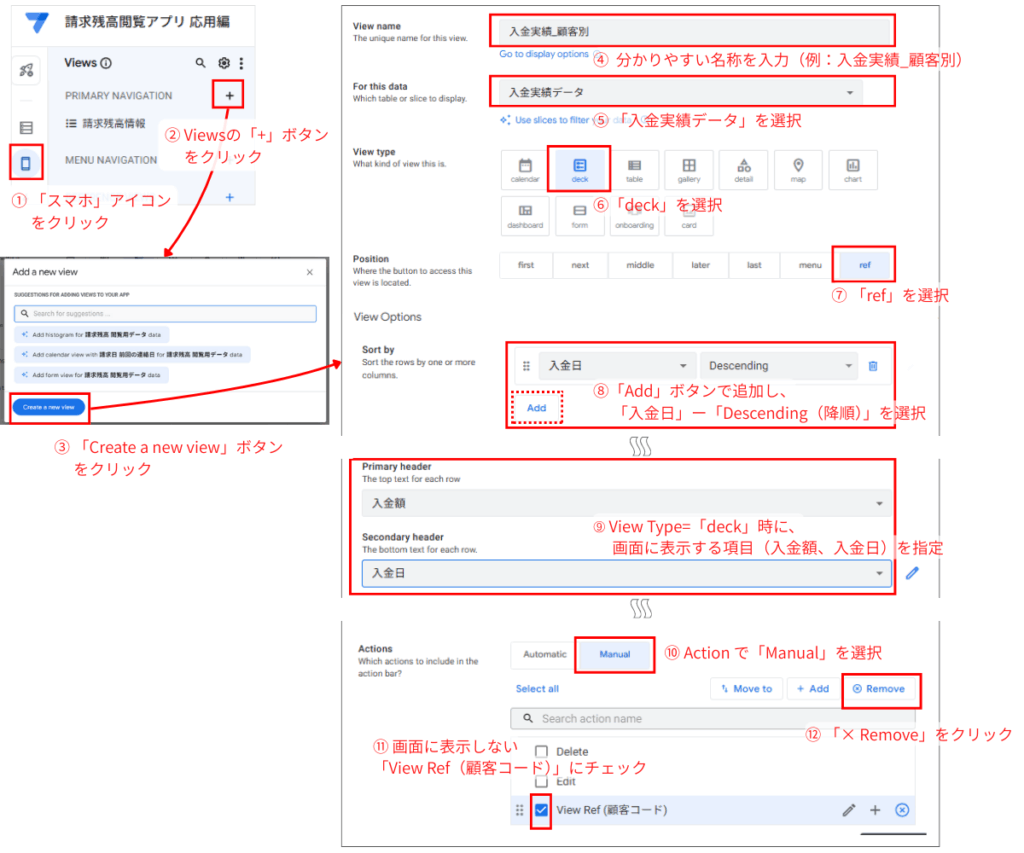This screenshot has width=1024, height=853.
Task: Click the smartphone preview icon in sidebar
Action: tap(27, 162)
